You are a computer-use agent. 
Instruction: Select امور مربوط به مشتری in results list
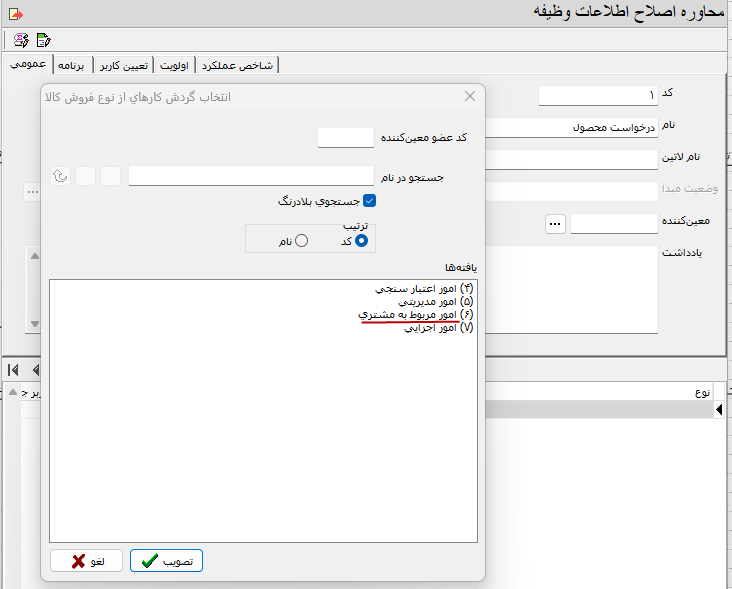click(x=415, y=314)
